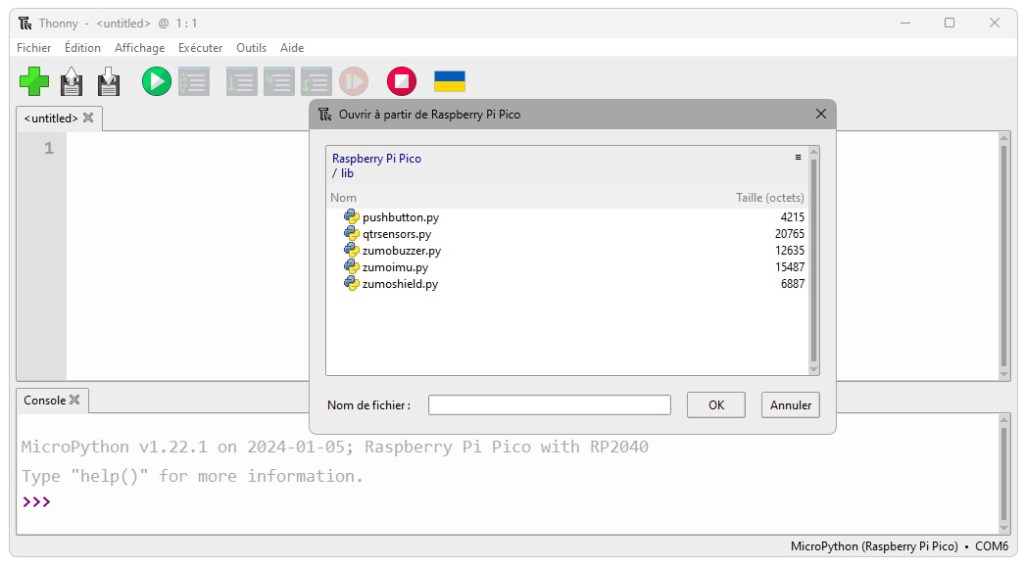Open the Fichier menu
Image resolution: width=1024 pixels, height=567 pixels.
(34, 48)
